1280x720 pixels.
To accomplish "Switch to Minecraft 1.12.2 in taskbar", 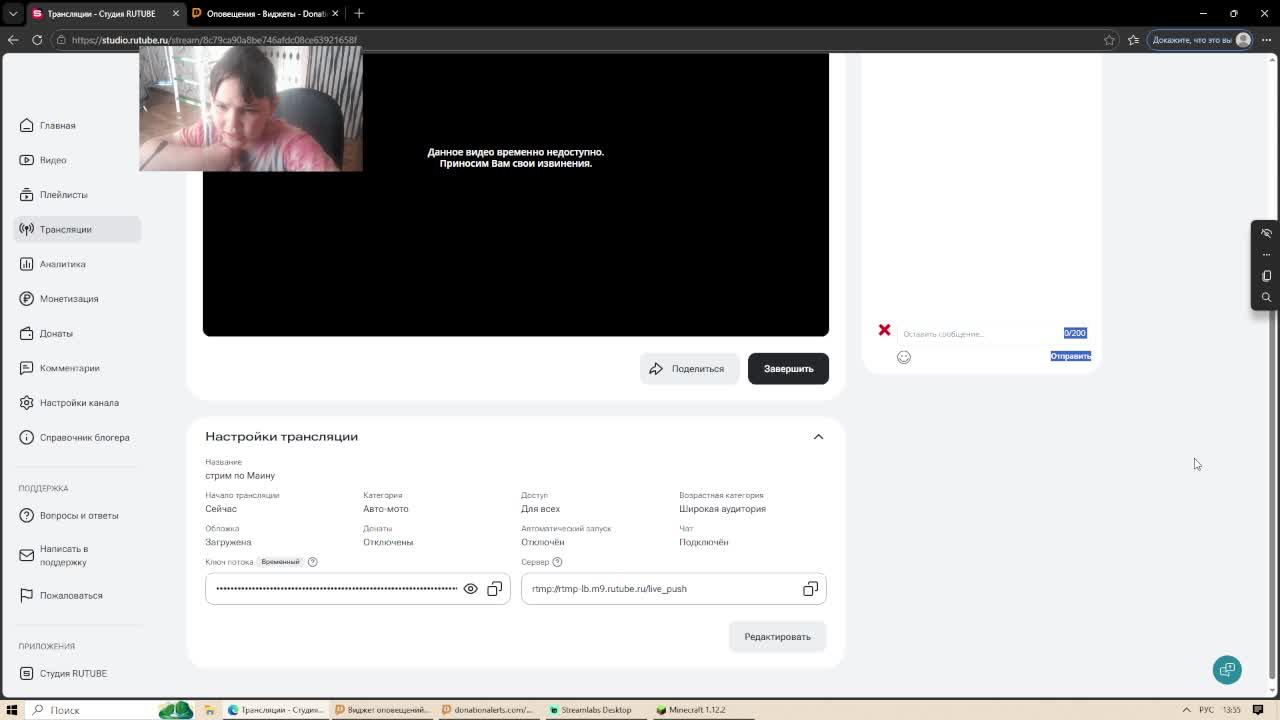I will [x=692, y=710].
